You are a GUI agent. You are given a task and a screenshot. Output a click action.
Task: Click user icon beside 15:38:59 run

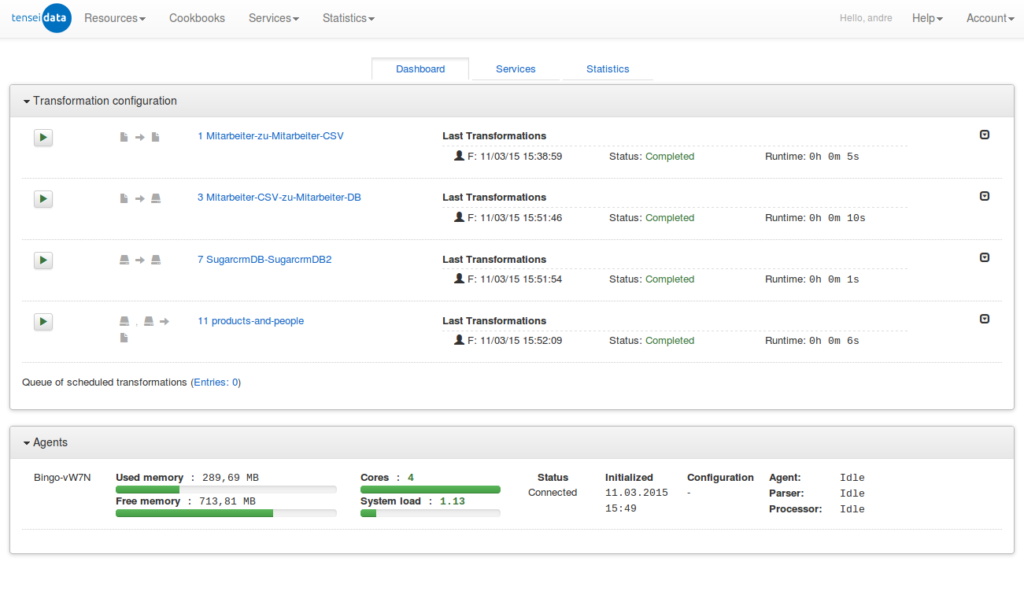pos(459,155)
